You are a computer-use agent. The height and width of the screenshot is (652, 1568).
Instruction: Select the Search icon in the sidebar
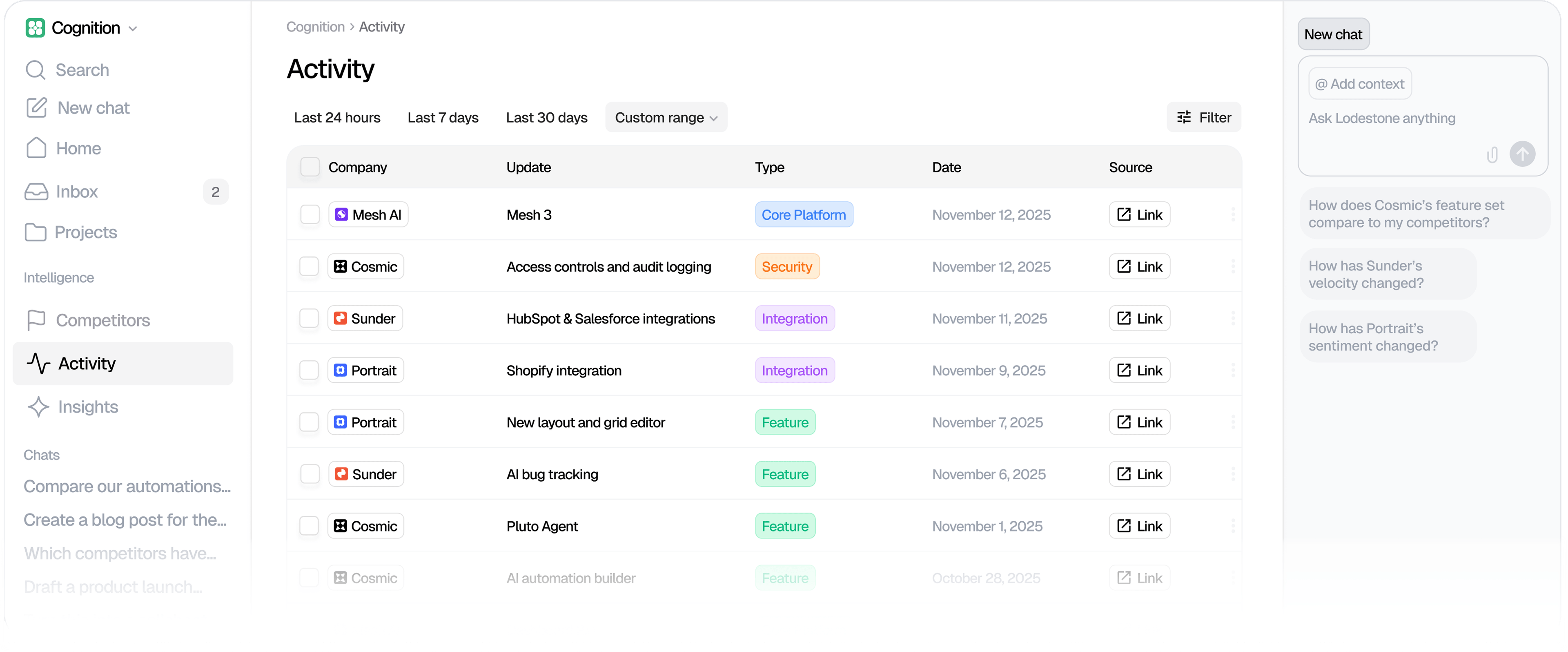click(x=36, y=69)
